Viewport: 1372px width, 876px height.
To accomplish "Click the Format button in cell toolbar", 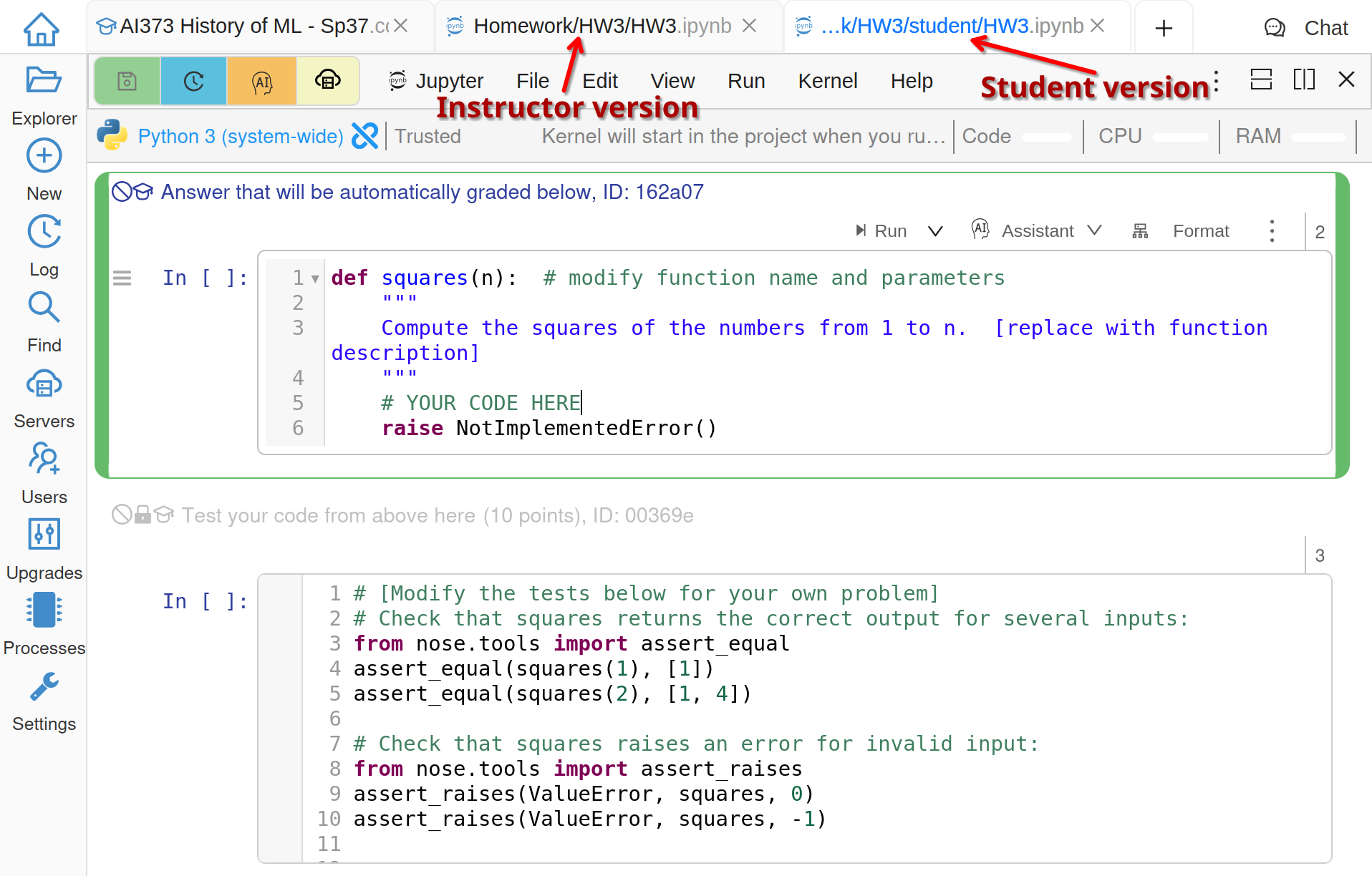I will [1200, 231].
